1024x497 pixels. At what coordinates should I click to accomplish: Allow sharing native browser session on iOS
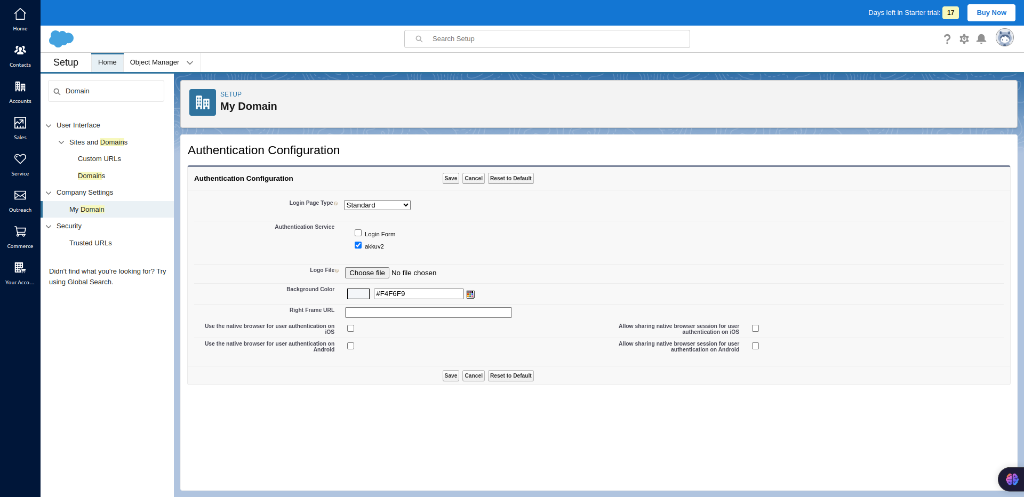(756, 329)
